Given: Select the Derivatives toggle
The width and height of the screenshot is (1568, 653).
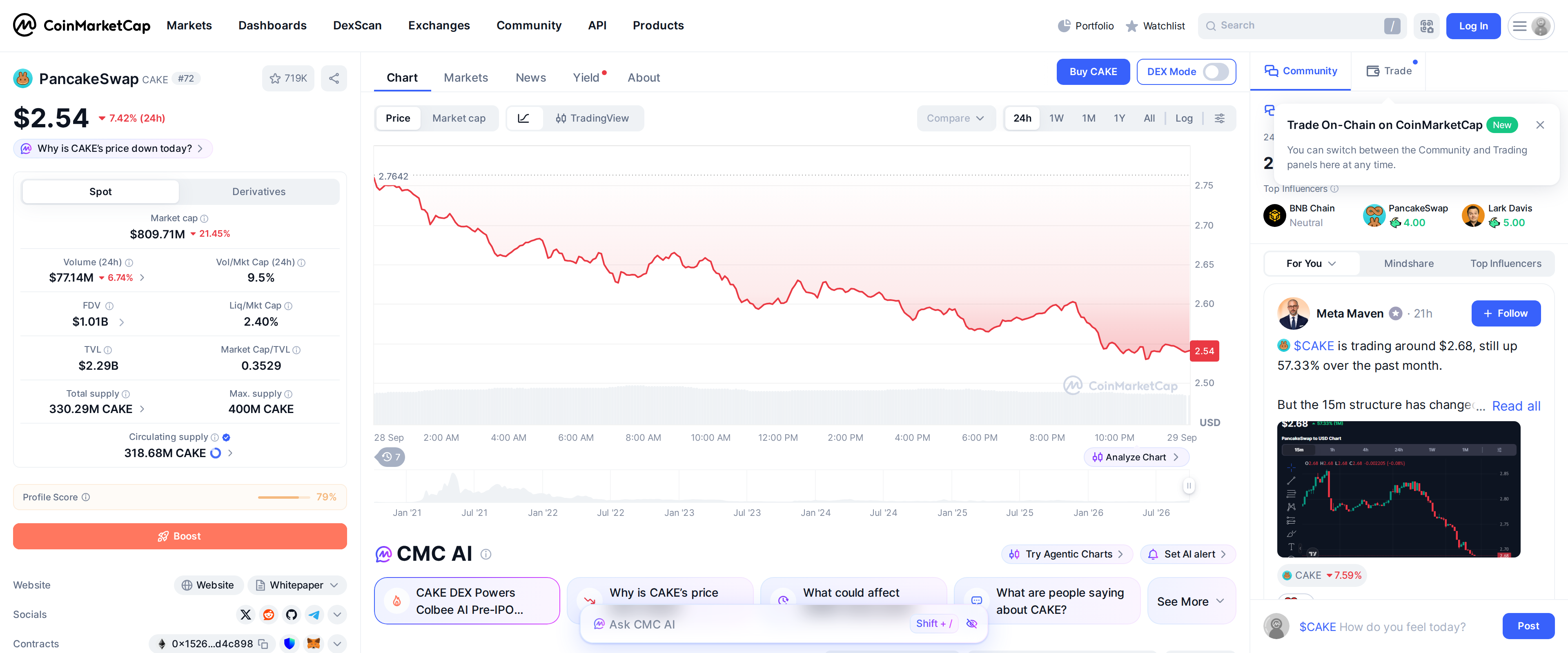Looking at the screenshot, I should [x=259, y=192].
